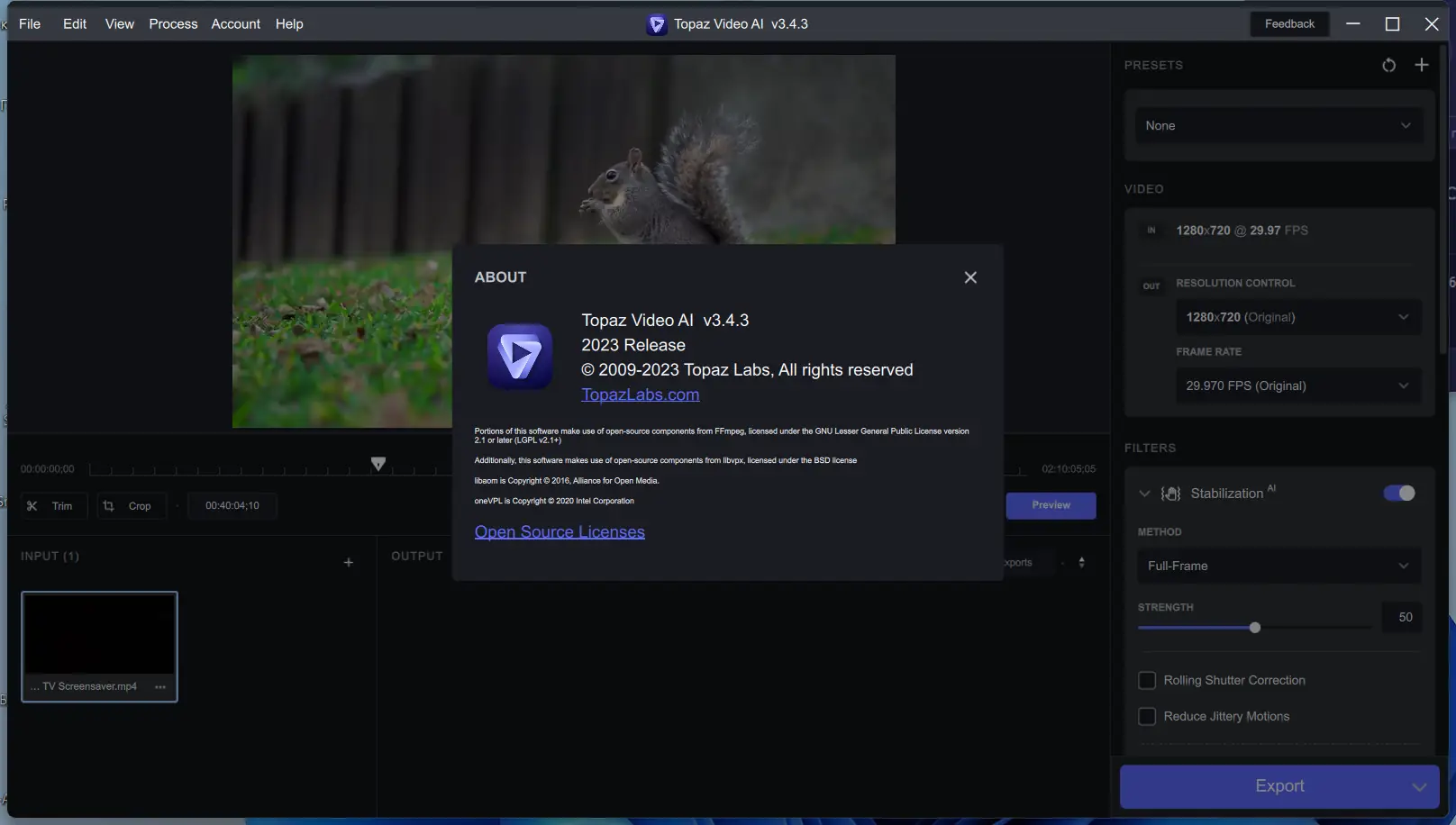Open the stabilization Method dropdown

[x=1279, y=566]
